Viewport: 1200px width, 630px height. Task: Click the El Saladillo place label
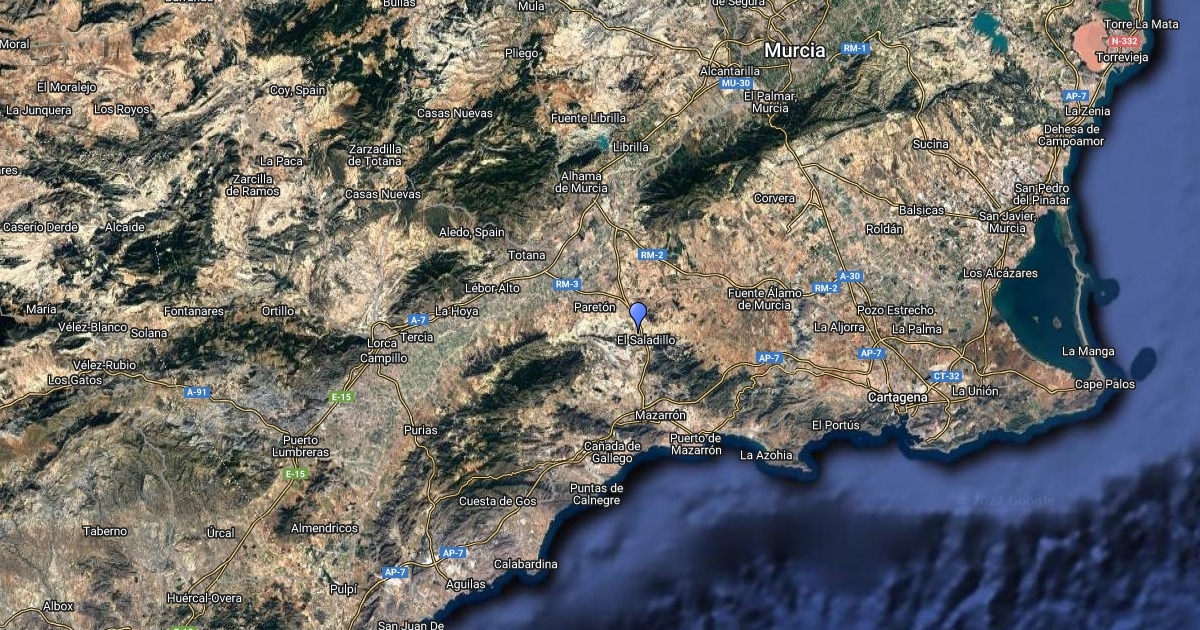click(x=646, y=340)
